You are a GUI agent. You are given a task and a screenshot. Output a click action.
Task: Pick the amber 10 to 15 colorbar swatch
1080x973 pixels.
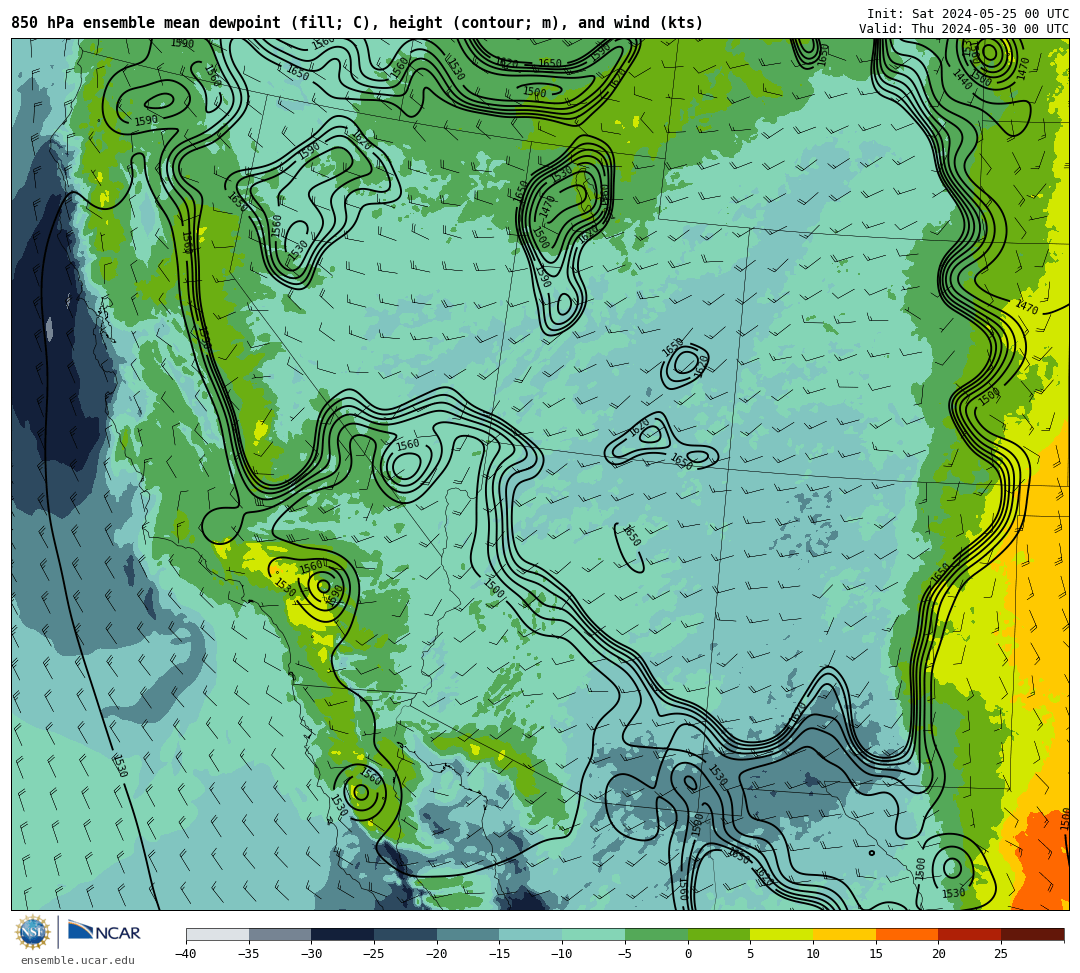[x=844, y=934]
